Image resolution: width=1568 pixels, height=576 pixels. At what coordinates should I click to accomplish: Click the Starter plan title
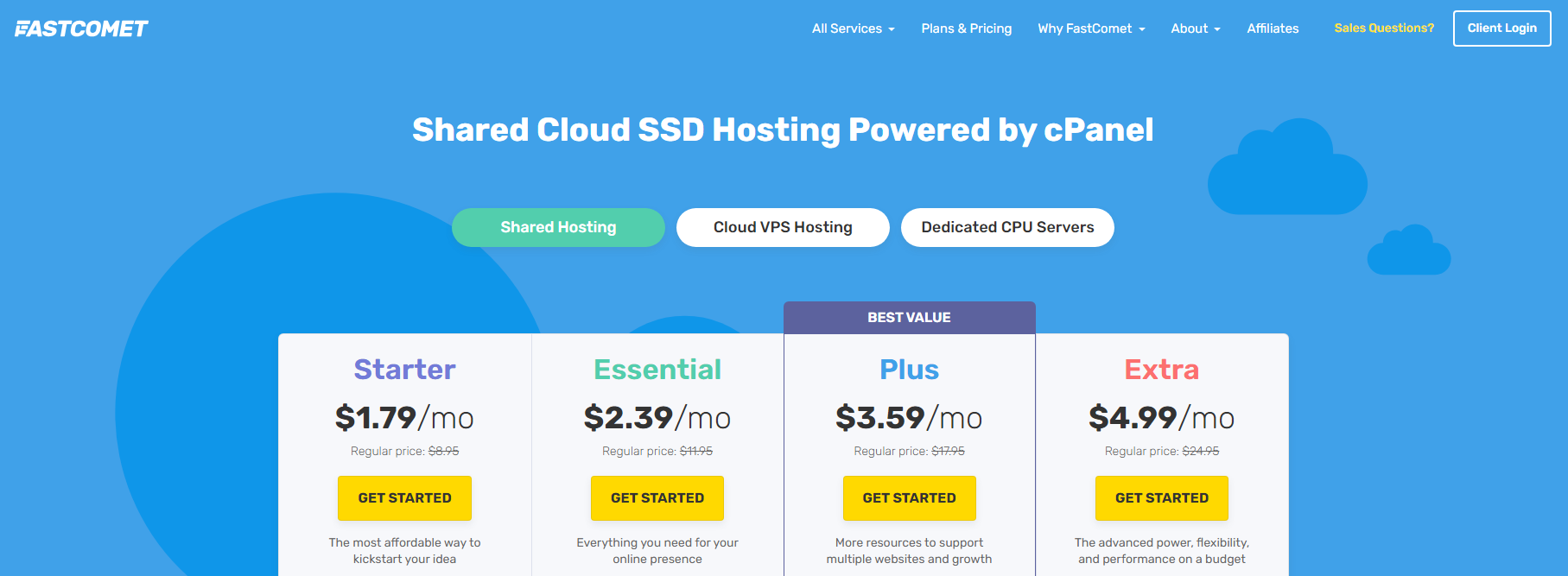point(404,370)
